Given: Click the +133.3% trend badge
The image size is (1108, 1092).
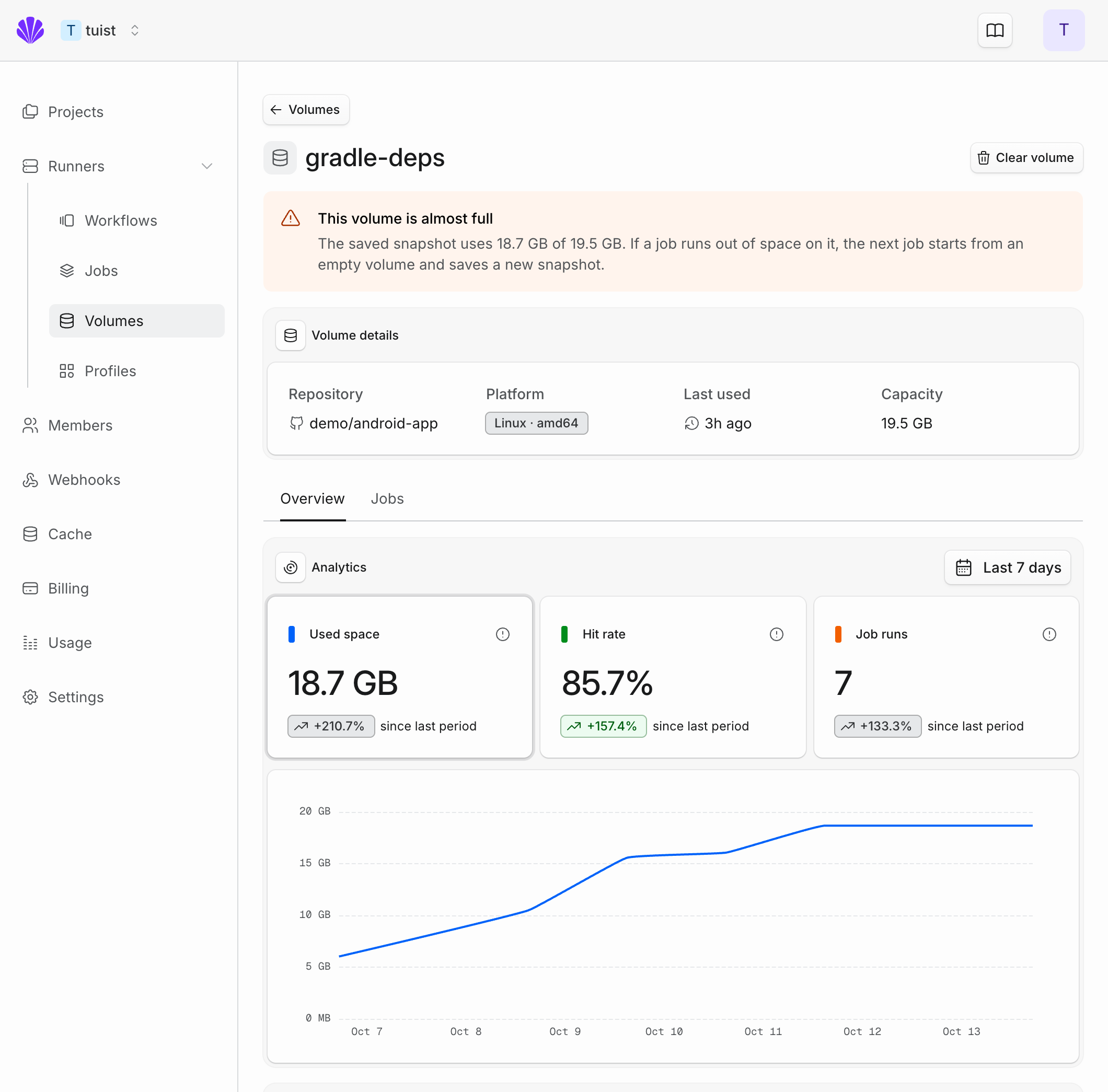Looking at the screenshot, I should tap(878, 726).
